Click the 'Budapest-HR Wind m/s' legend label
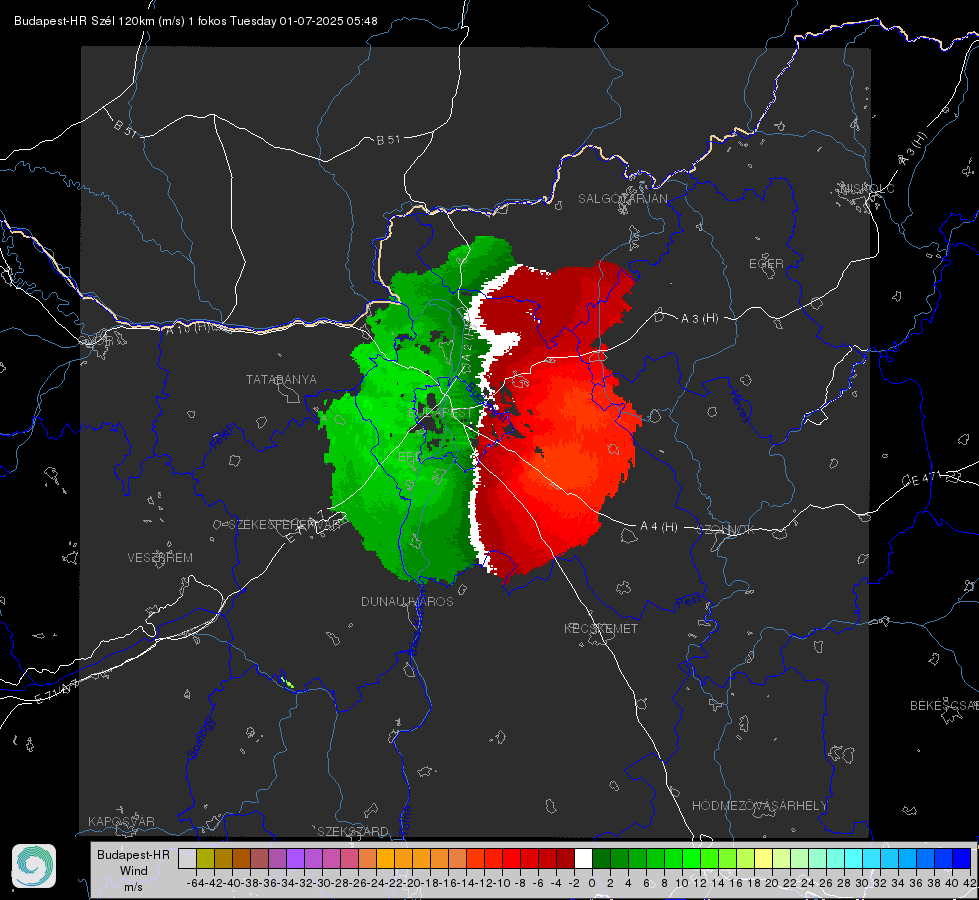979x900 pixels. [x=134, y=871]
